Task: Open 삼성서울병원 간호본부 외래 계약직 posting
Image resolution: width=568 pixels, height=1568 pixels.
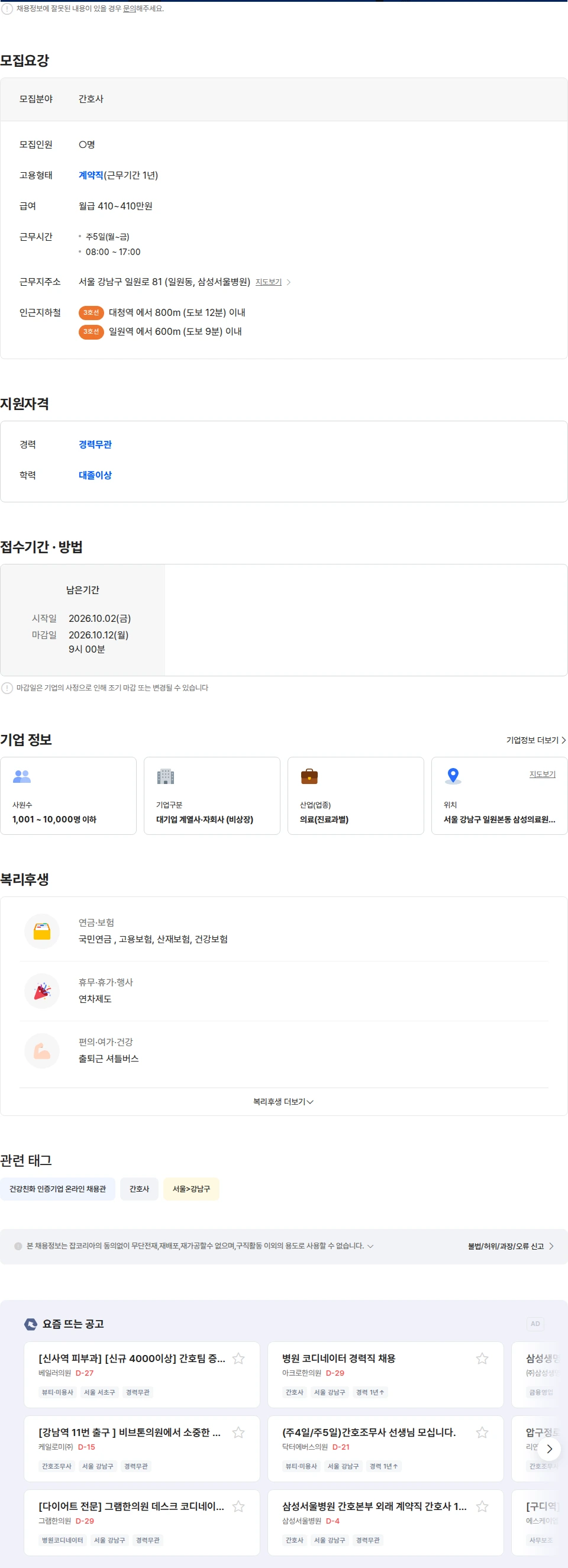Action: (375, 1506)
